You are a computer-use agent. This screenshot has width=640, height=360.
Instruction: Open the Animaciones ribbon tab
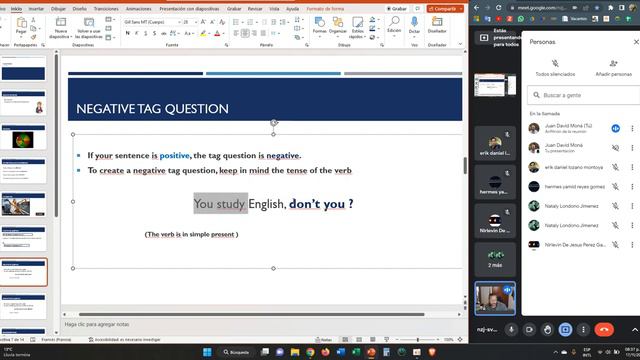click(138, 9)
